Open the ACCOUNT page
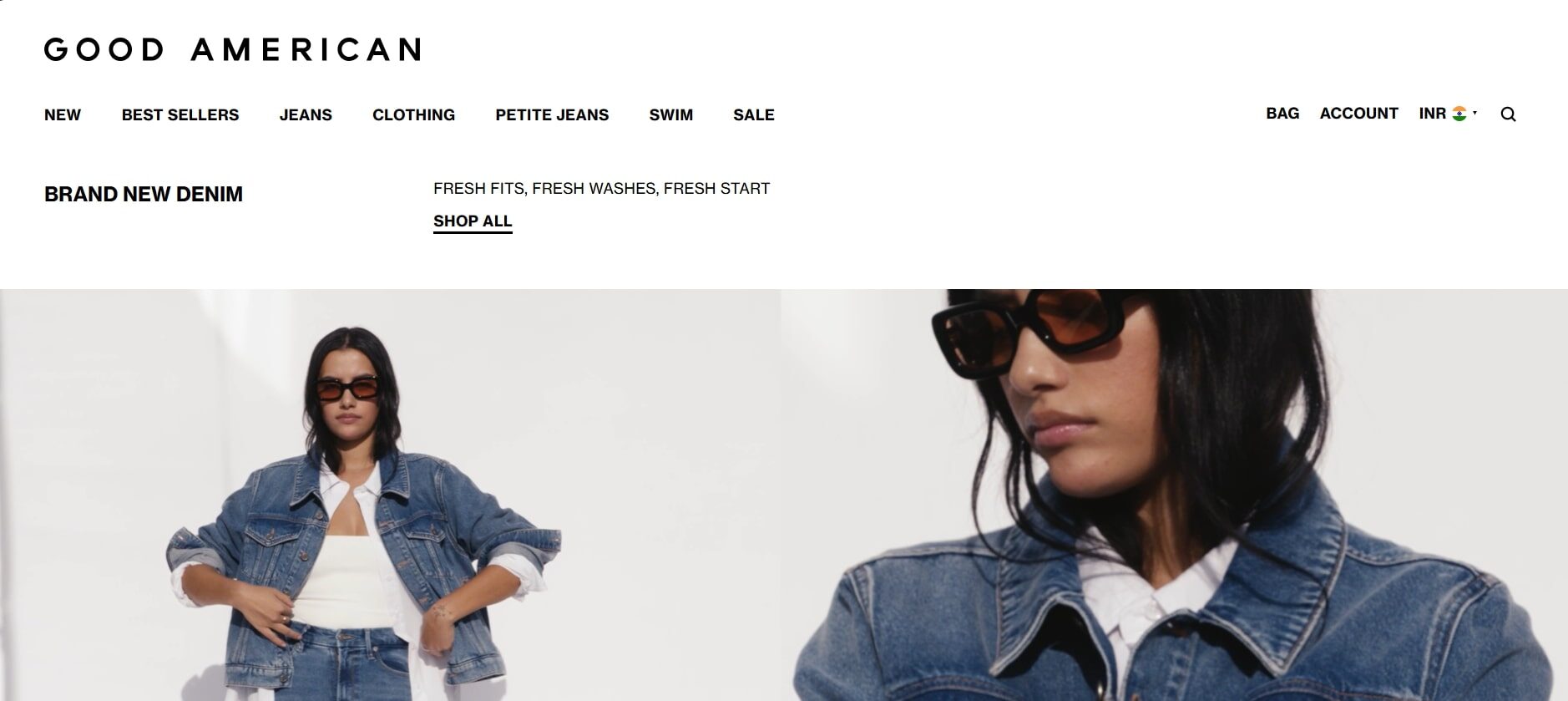Viewport: 1568px width, 701px height. coord(1358,114)
